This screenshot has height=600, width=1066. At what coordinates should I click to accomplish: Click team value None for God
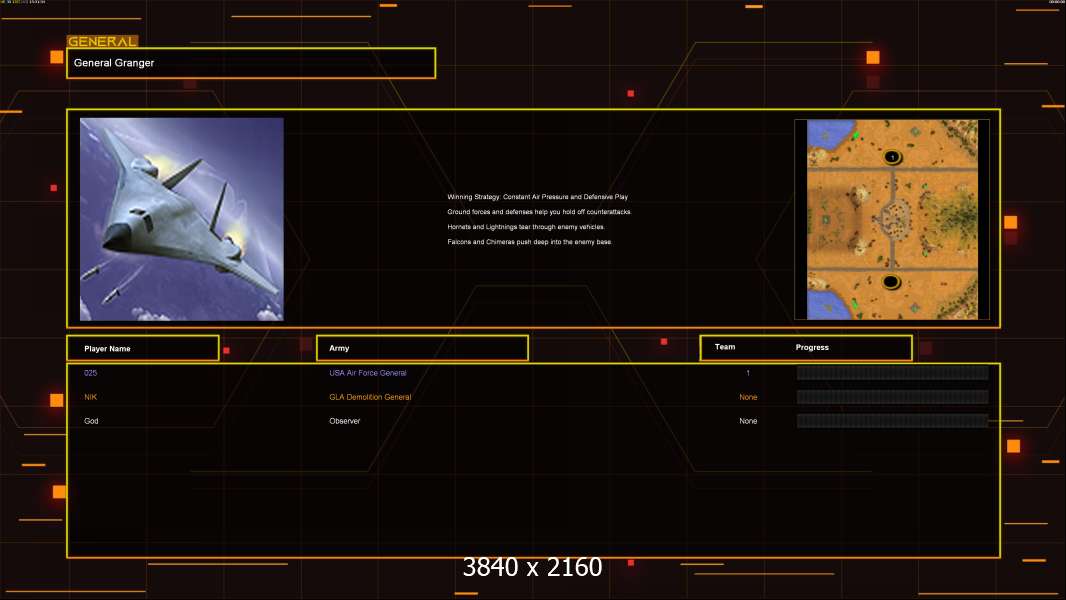tap(748, 421)
